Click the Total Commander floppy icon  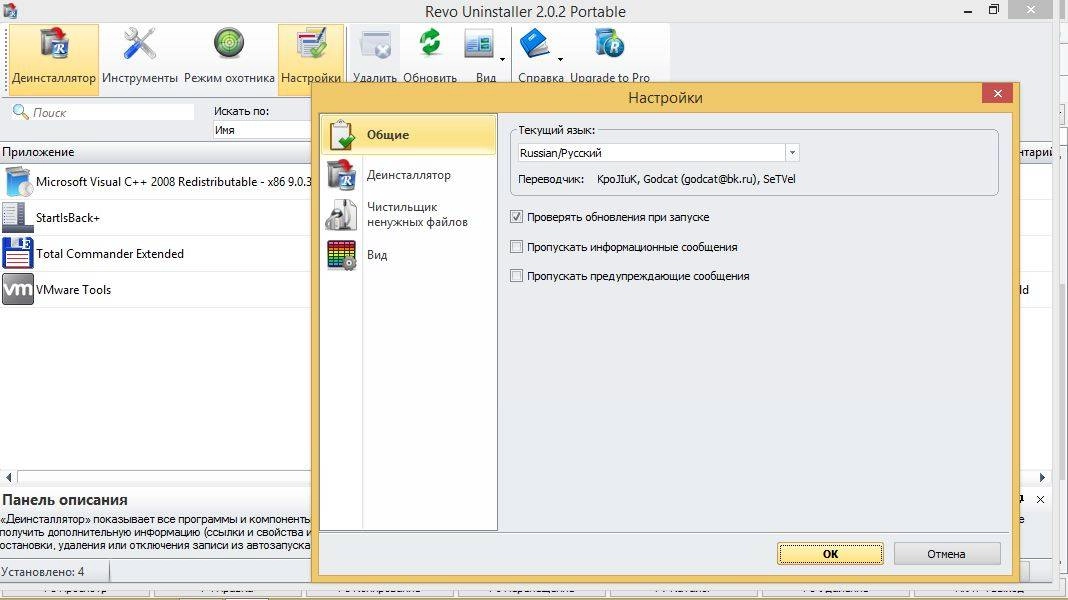17,253
